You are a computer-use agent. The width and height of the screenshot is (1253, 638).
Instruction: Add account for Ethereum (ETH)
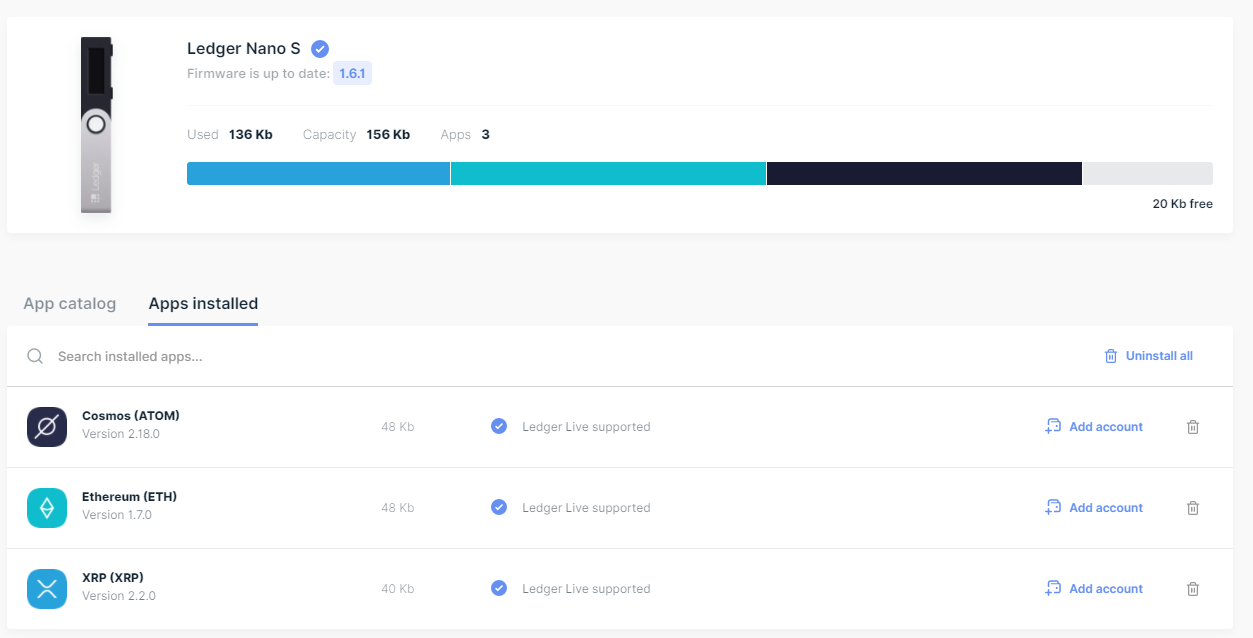(1094, 507)
